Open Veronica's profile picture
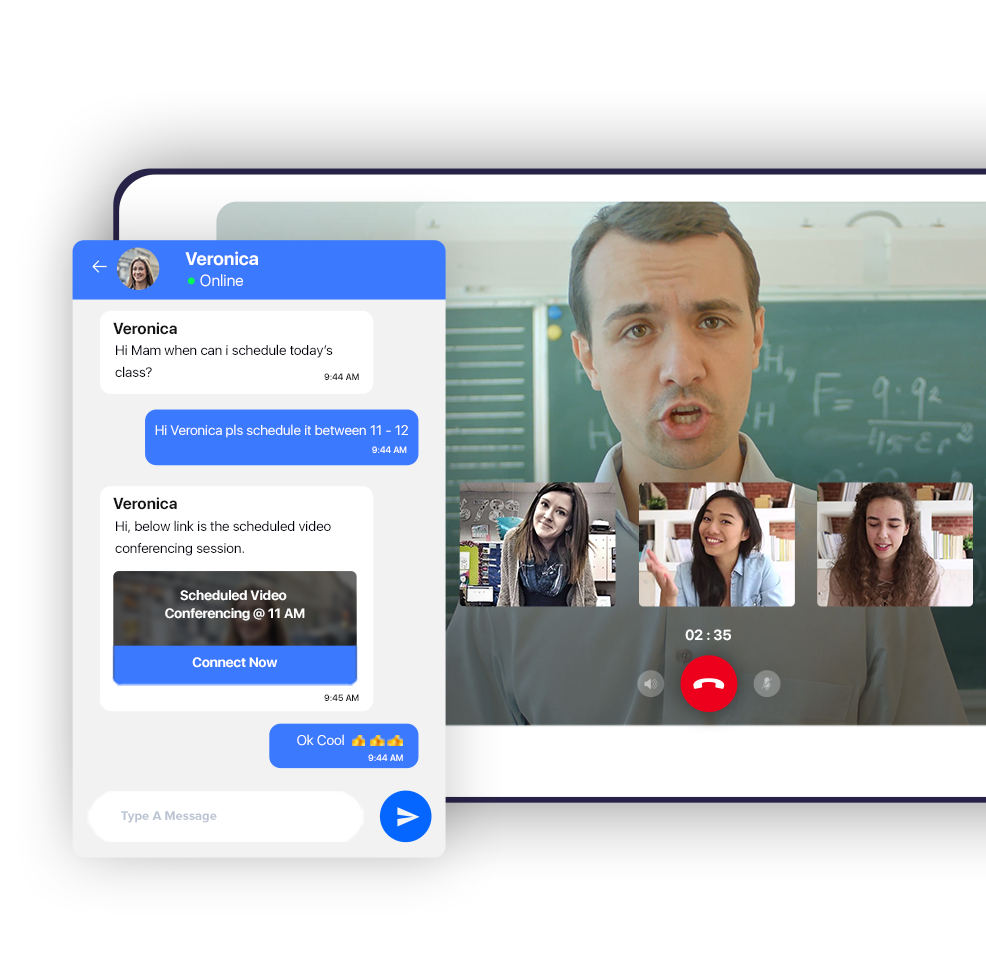Image resolution: width=986 pixels, height=962 pixels. point(139,268)
